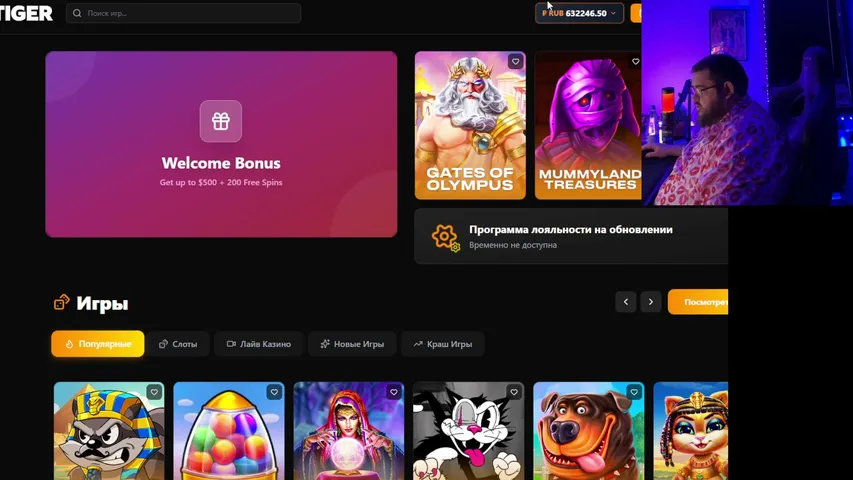Screen dimensions: 853x480
Task: Click 'Временно не доступна' text
Action: pos(513,245)
